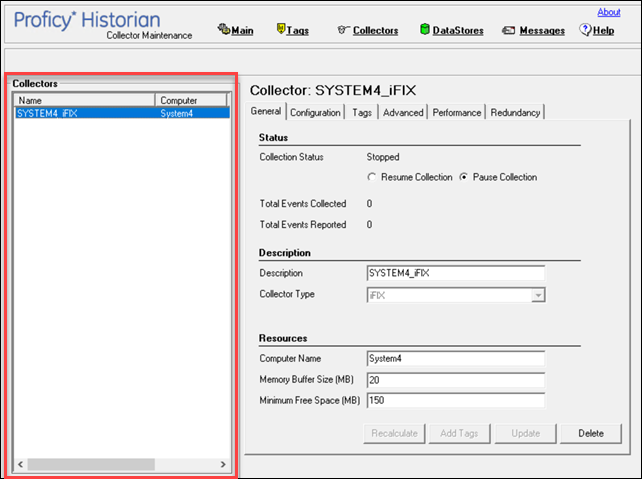Click the Name column header

click(84, 100)
